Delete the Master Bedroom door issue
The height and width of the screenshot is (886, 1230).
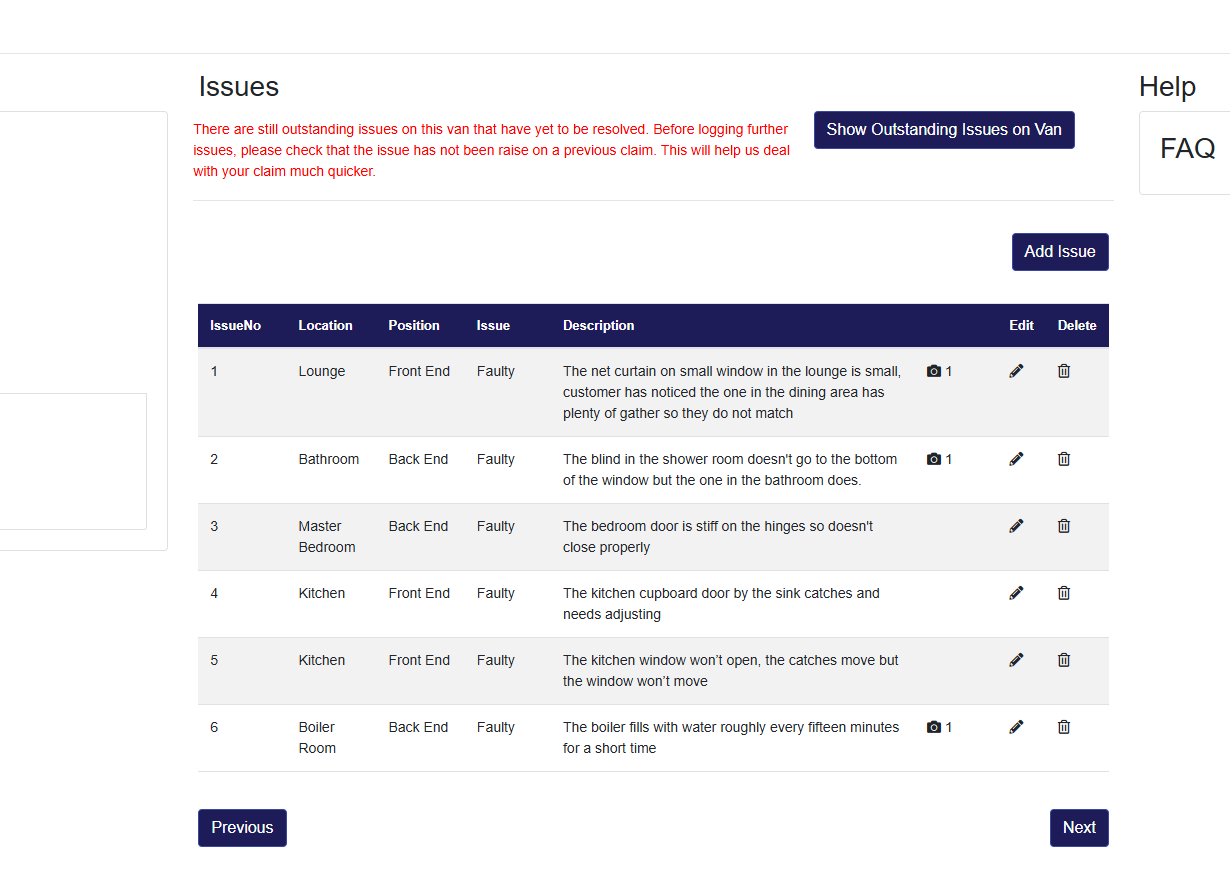coord(1064,526)
